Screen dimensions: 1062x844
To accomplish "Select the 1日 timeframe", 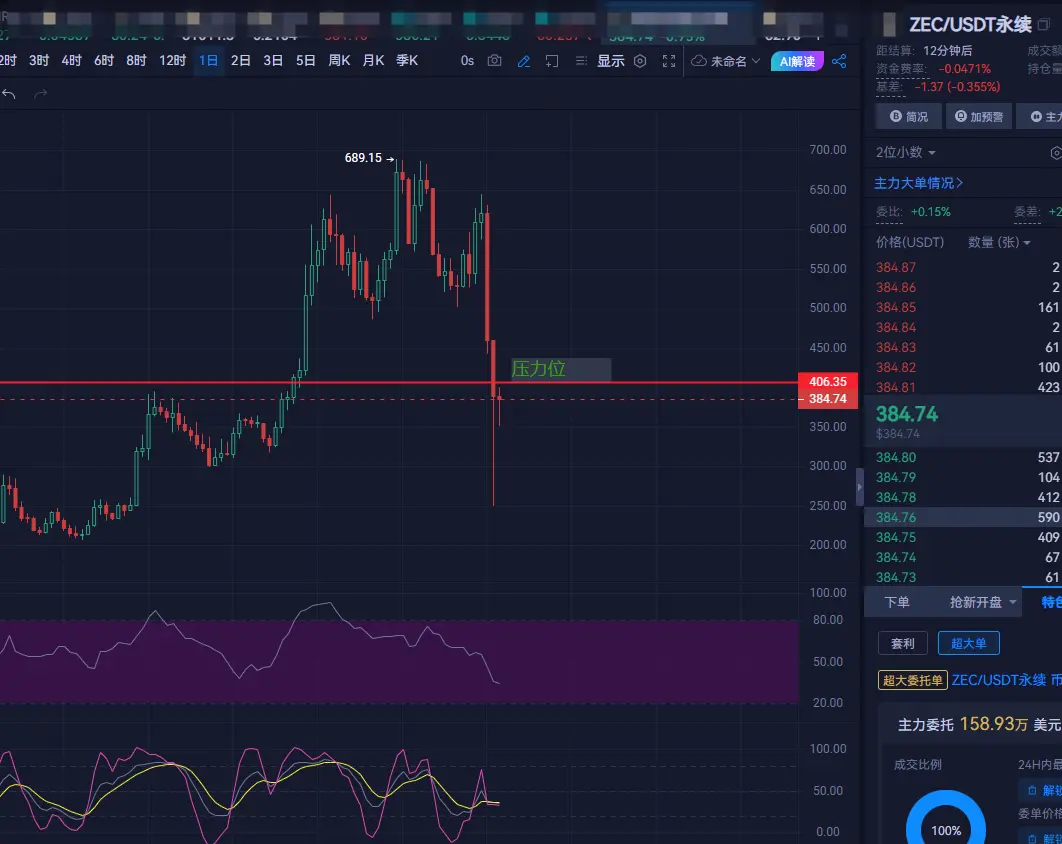I will (208, 61).
